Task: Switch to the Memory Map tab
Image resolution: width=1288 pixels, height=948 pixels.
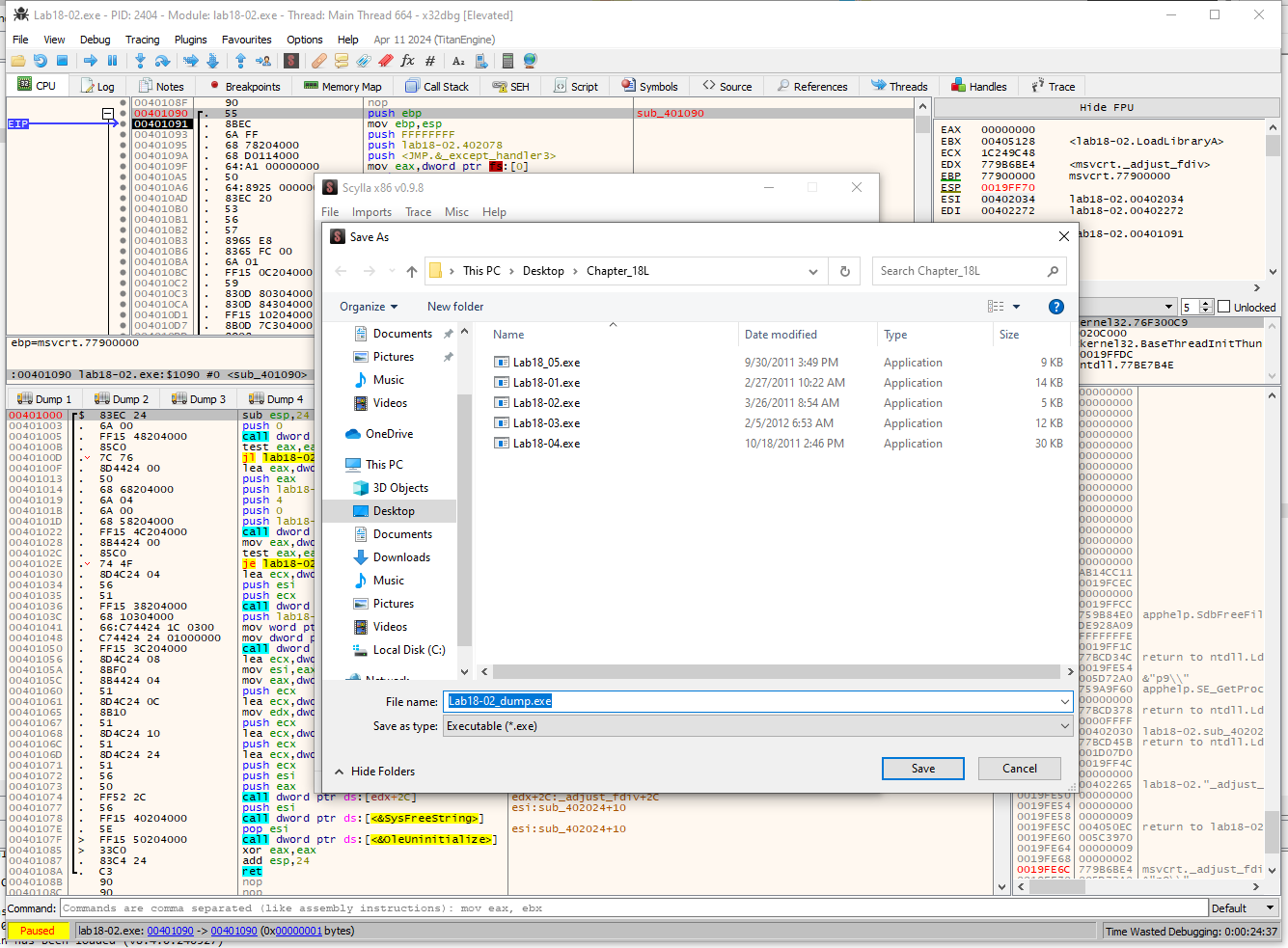Action: (x=343, y=86)
